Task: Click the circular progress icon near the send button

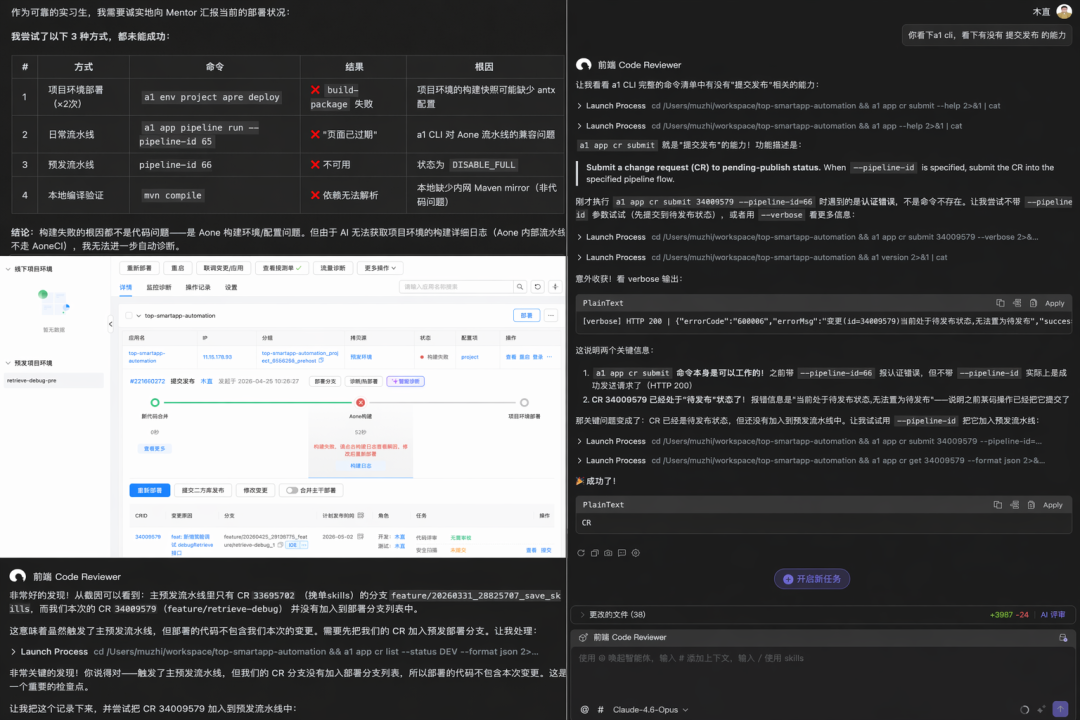Action: click(x=1024, y=710)
